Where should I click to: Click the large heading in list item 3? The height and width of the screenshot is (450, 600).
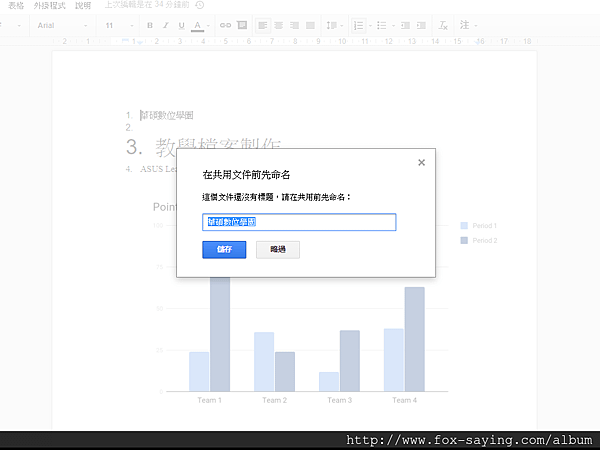pyautogui.click(x=218, y=148)
